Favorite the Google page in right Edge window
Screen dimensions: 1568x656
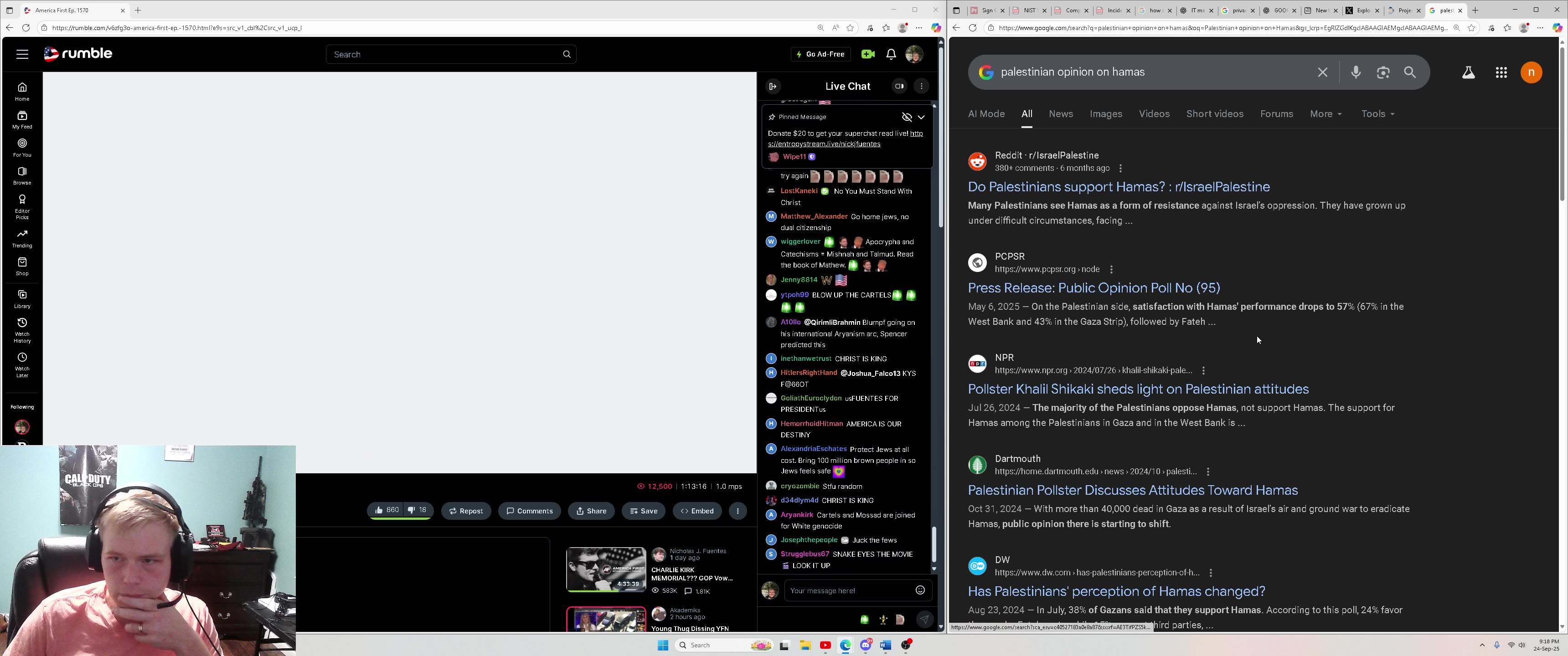click(1471, 28)
